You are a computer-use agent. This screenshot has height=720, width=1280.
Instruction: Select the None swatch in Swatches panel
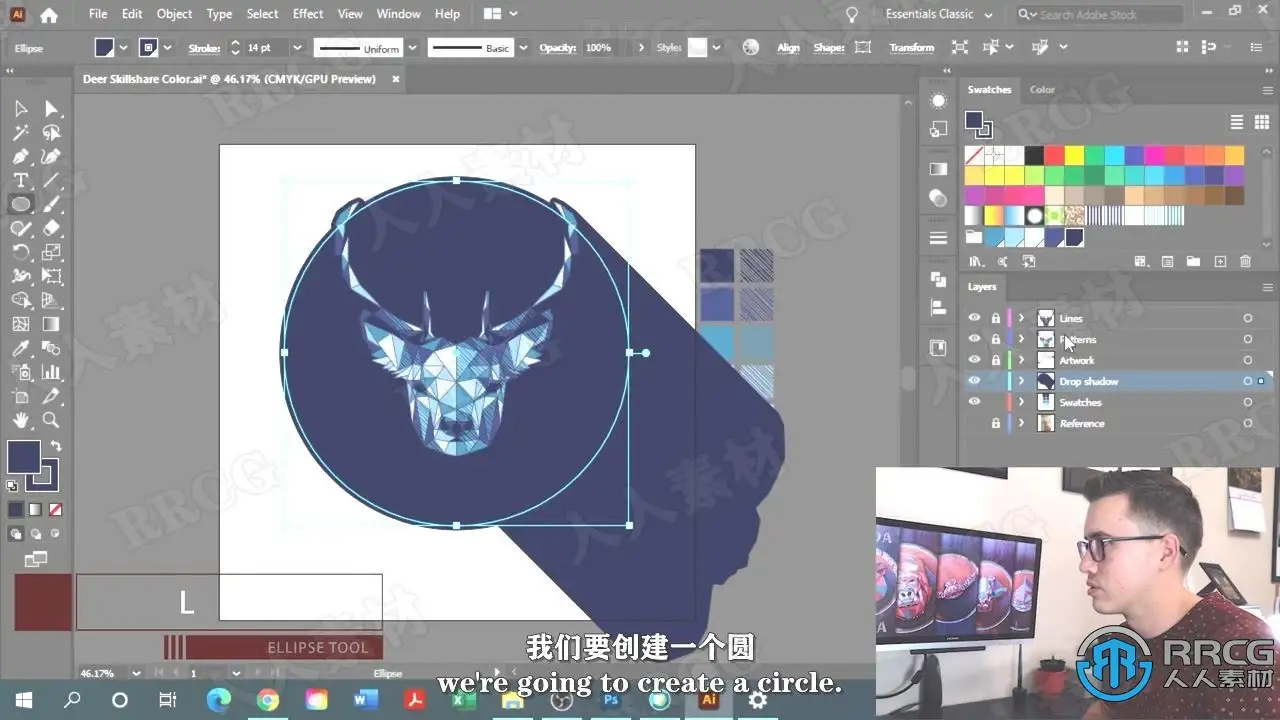[x=974, y=155]
